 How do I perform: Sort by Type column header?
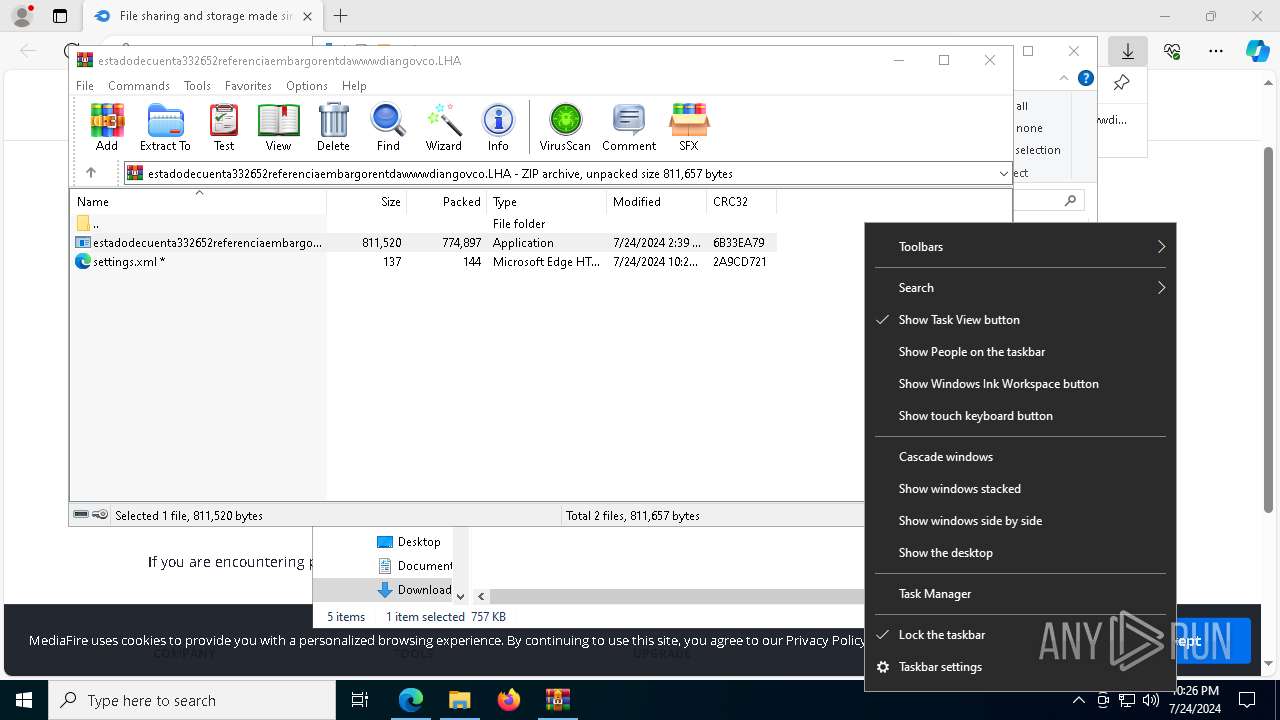tap(546, 202)
